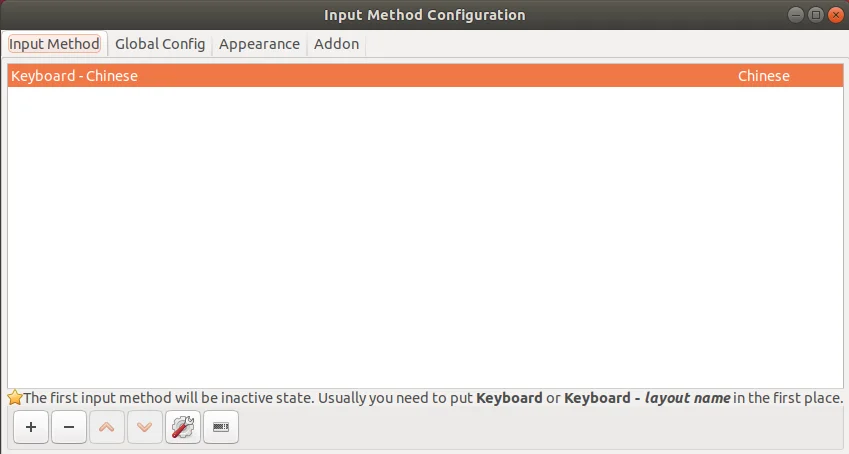This screenshot has width=849, height=454.
Task: Open configuration for selected input method (wrench icon)
Action: click(183, 427)
